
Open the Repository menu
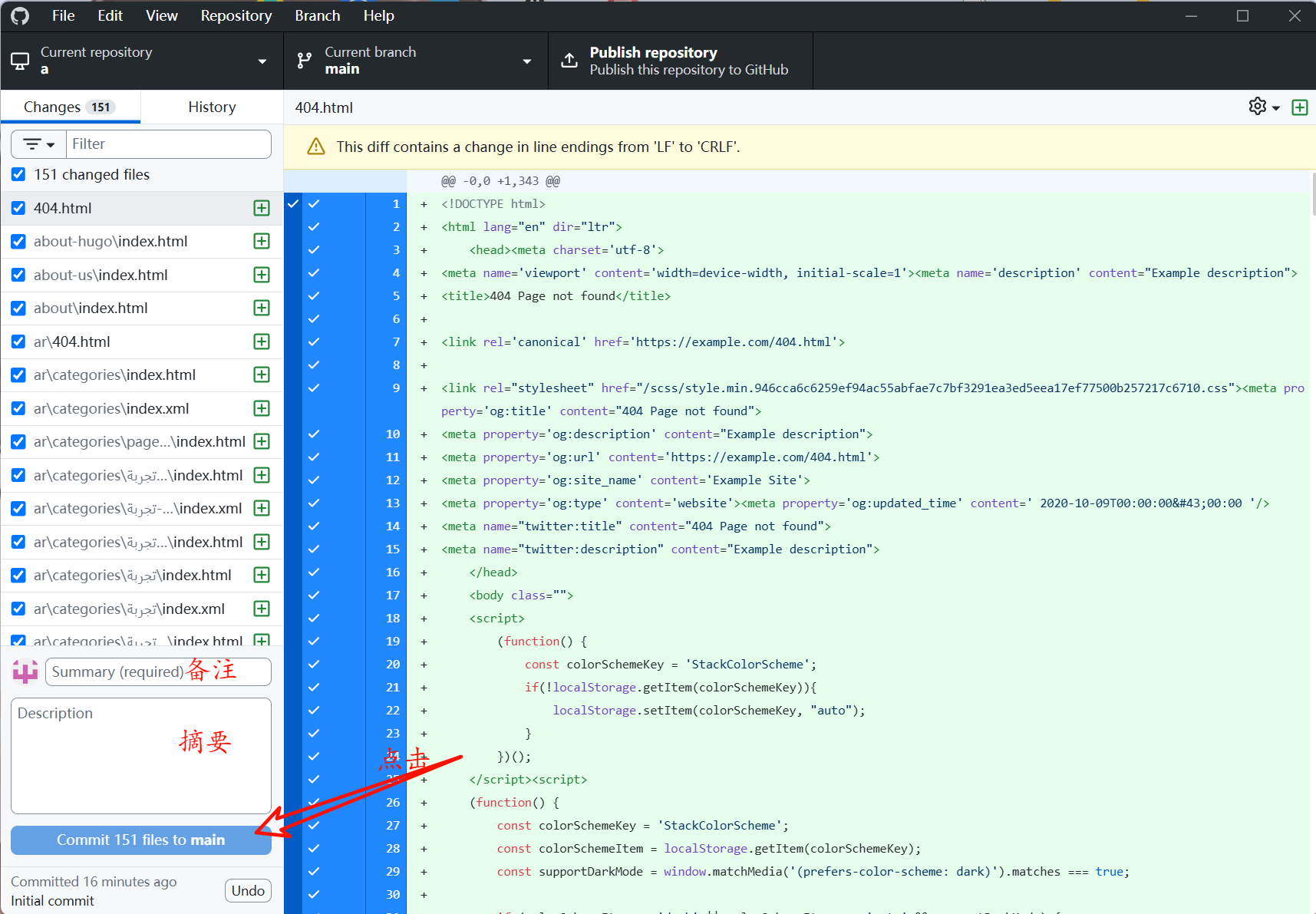pyautogui.click(x=236, y=15)
